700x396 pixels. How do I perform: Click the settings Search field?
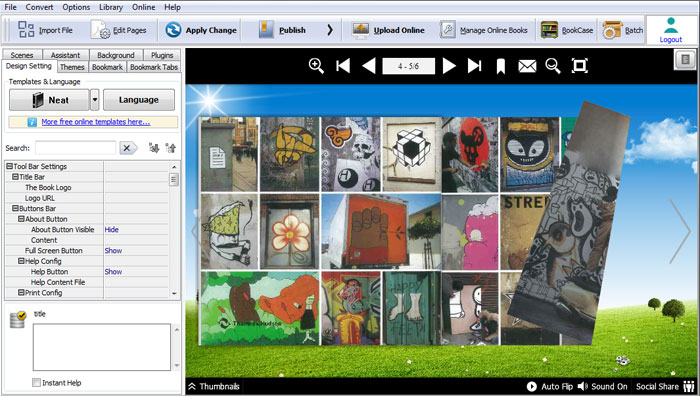[75, 148]
